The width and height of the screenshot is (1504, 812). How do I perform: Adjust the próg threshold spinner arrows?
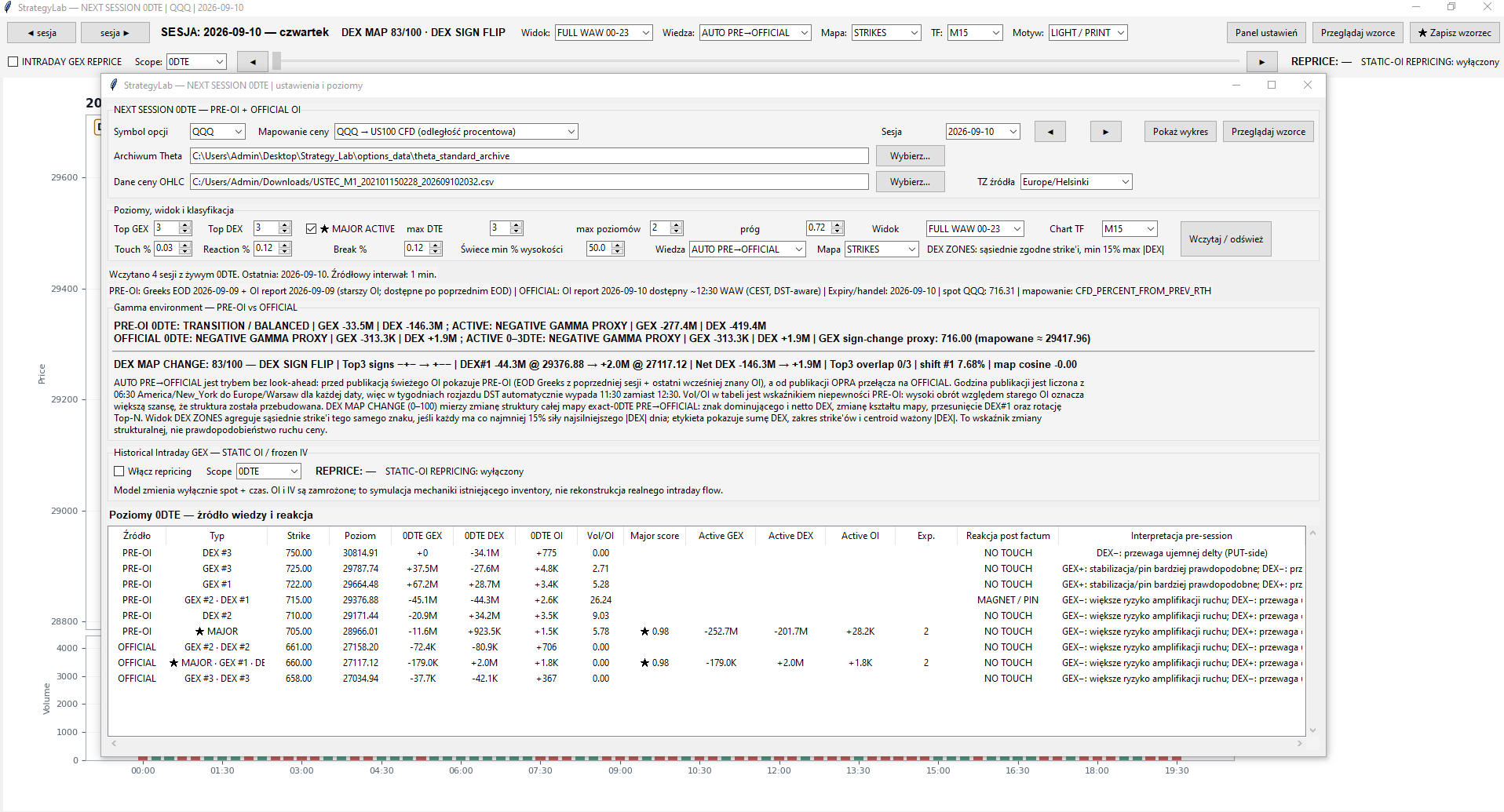pos(838,228)
